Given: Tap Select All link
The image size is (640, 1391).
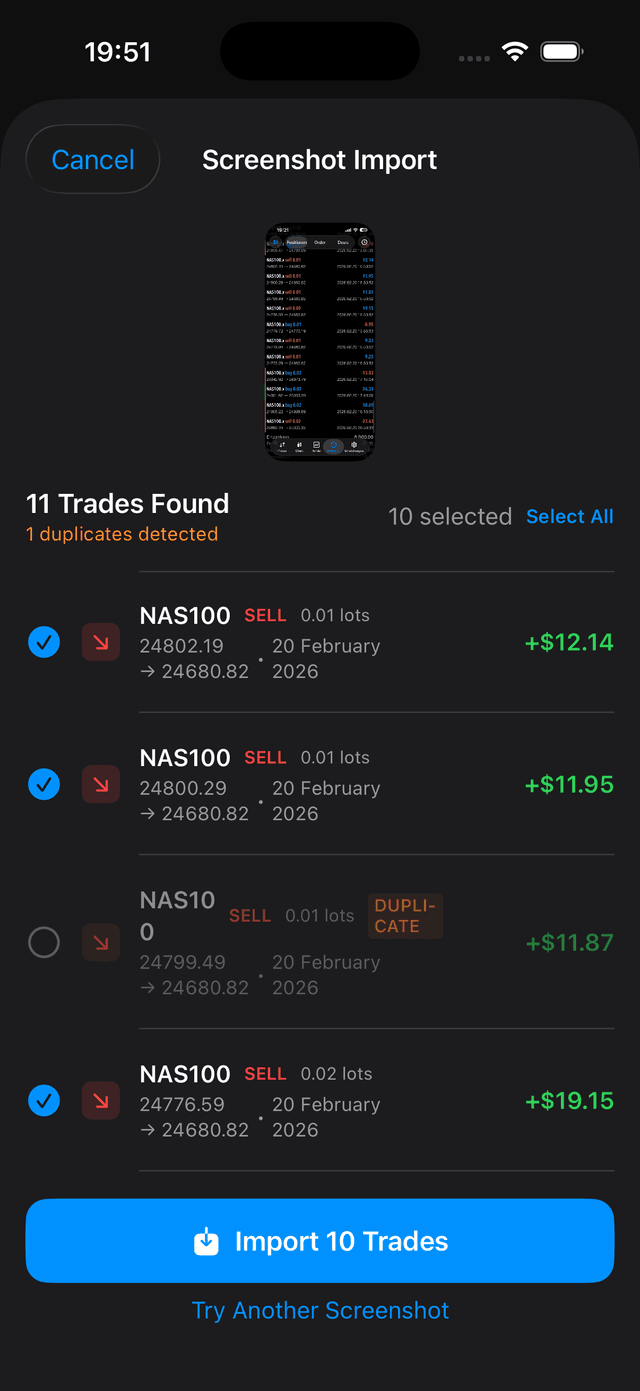Looking at the screenshot, I should point(570,517).
